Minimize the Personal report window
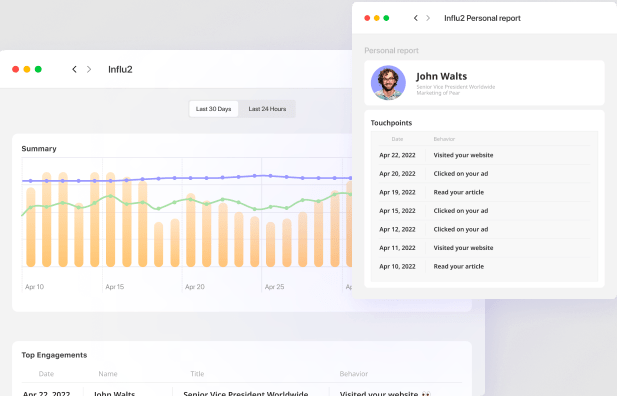 [x=377, y=18]
